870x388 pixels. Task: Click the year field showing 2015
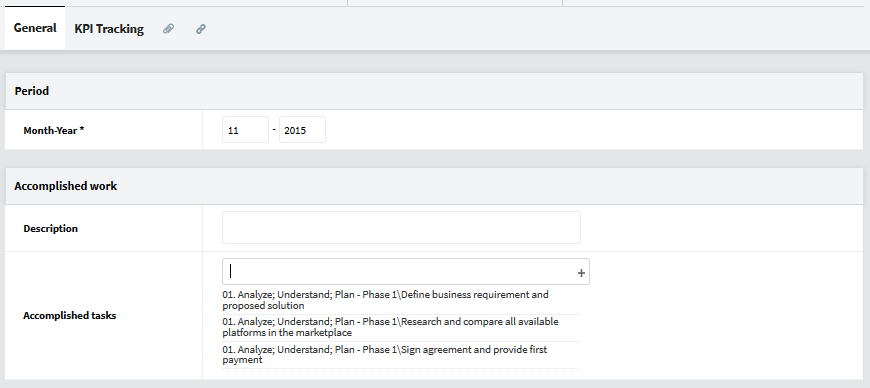point(302,130)
